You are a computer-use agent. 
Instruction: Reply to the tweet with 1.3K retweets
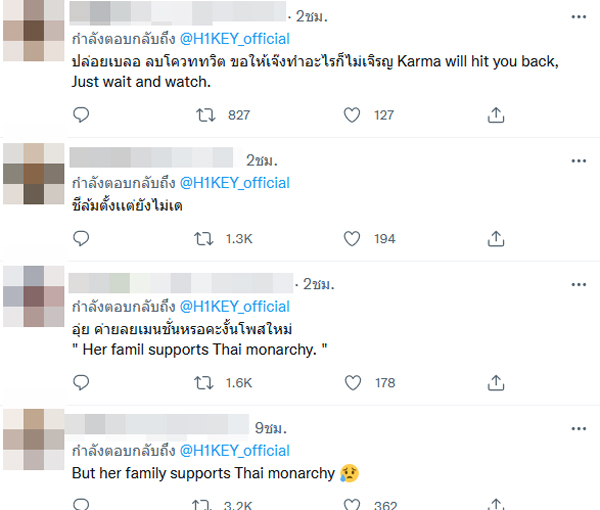(82, 239)
